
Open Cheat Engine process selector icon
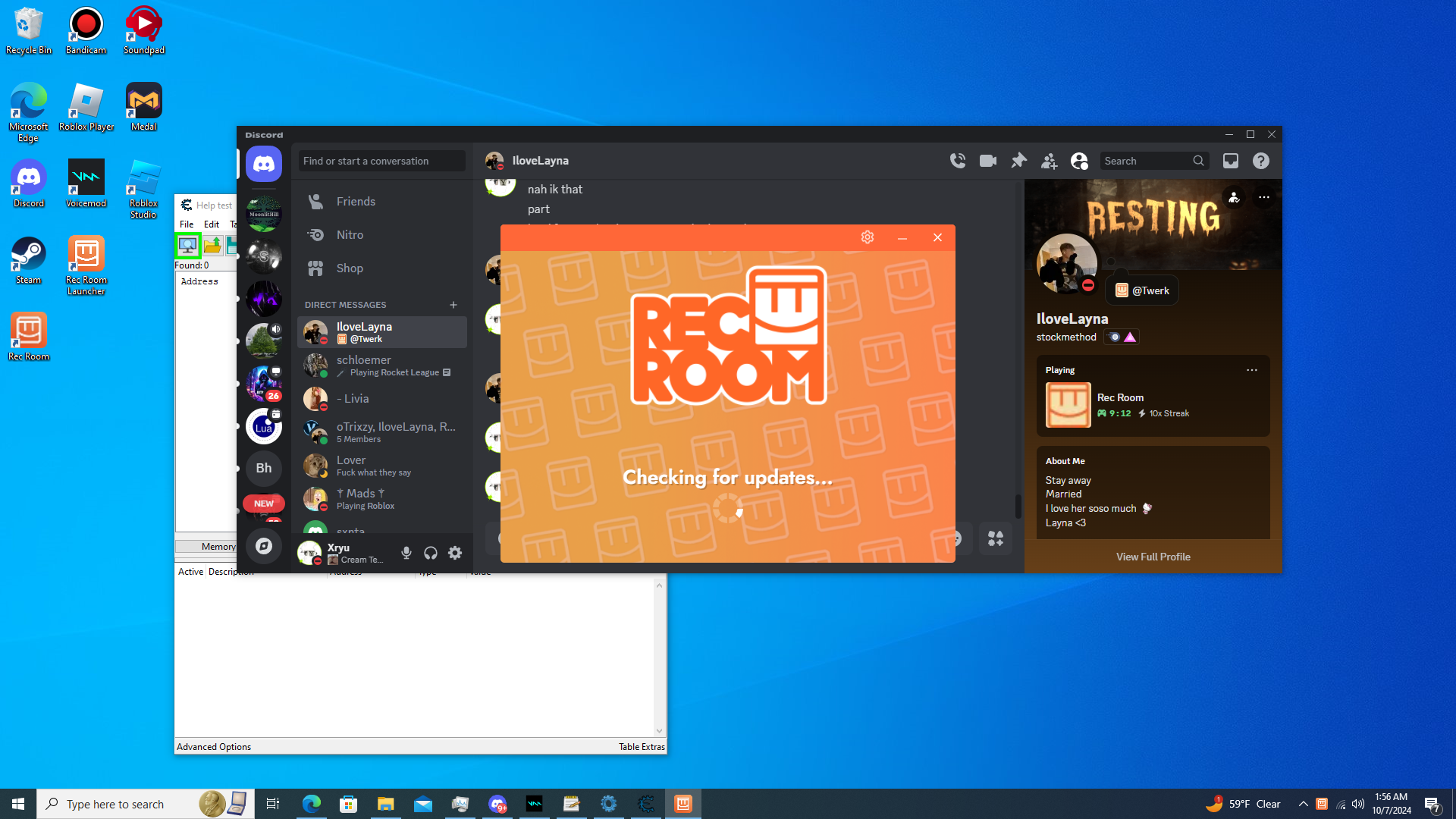pos(187,245)
